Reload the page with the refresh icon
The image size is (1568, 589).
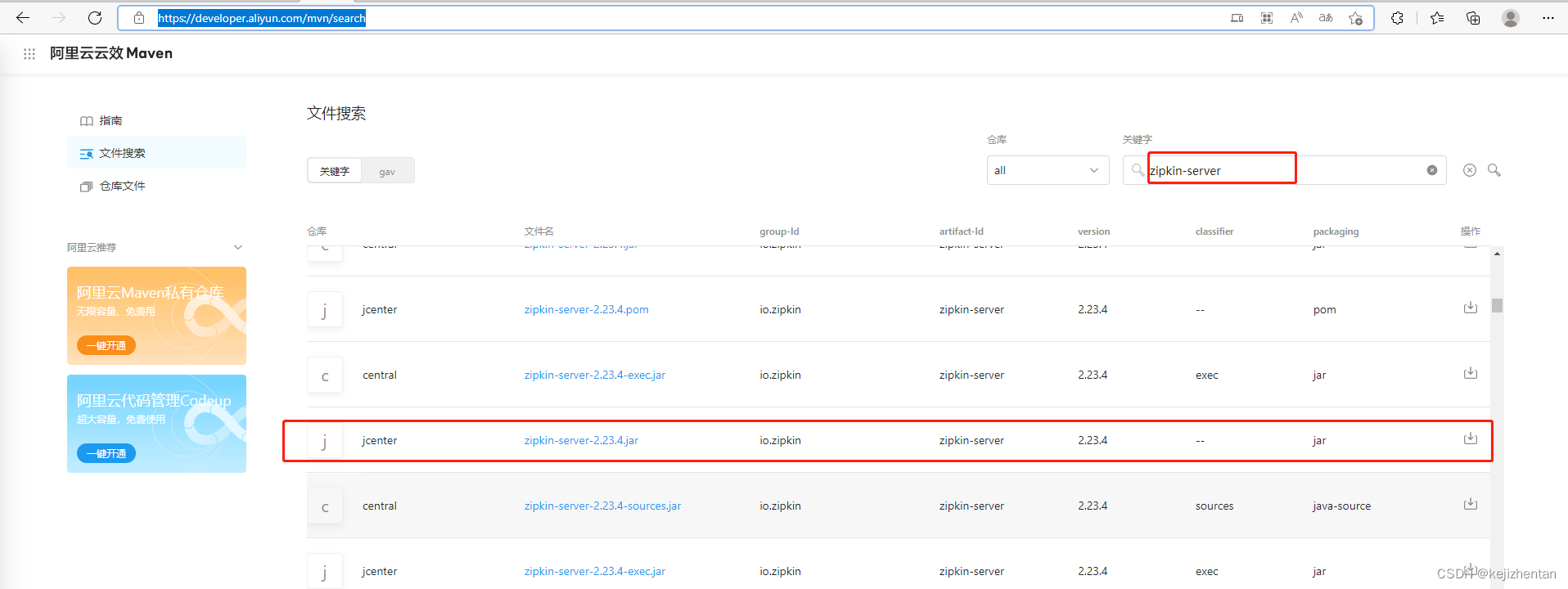[x=95, y=18]
